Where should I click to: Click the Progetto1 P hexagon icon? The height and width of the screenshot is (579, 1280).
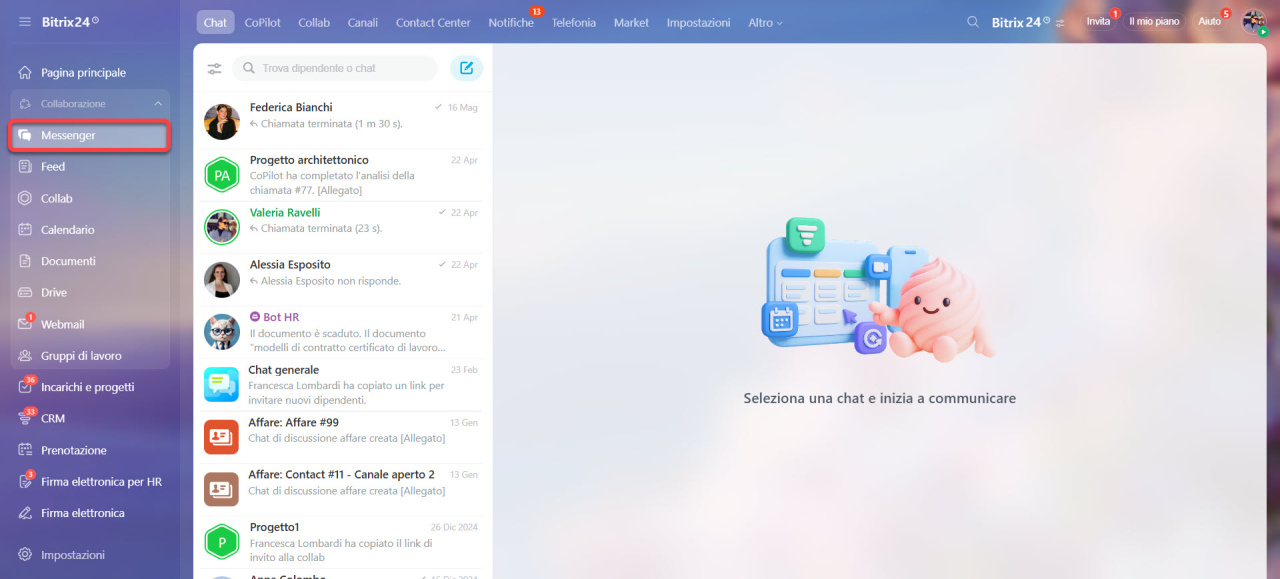[x=221, y=542]
